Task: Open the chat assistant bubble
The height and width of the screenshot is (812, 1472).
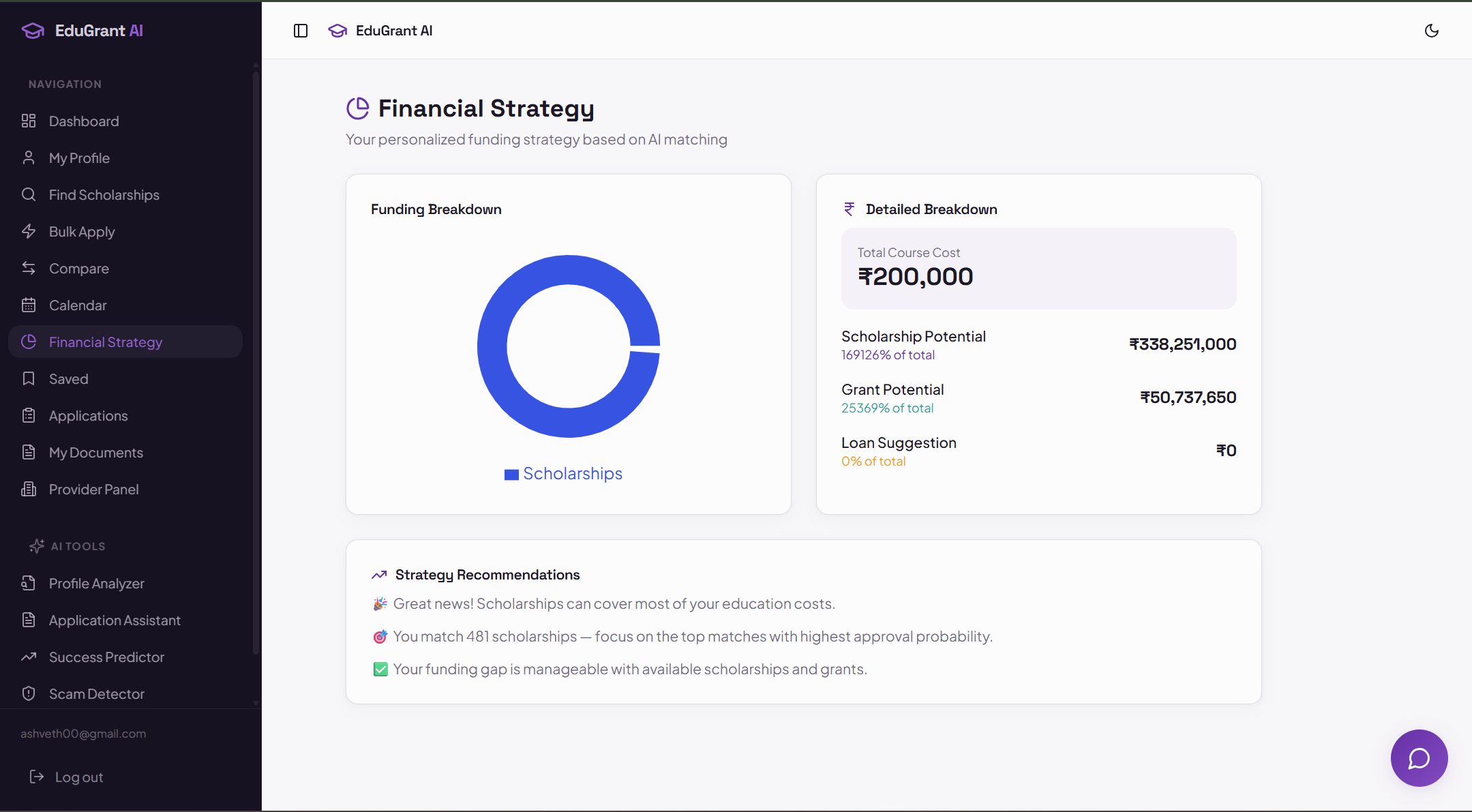Action: click(x=1419, y=757)
